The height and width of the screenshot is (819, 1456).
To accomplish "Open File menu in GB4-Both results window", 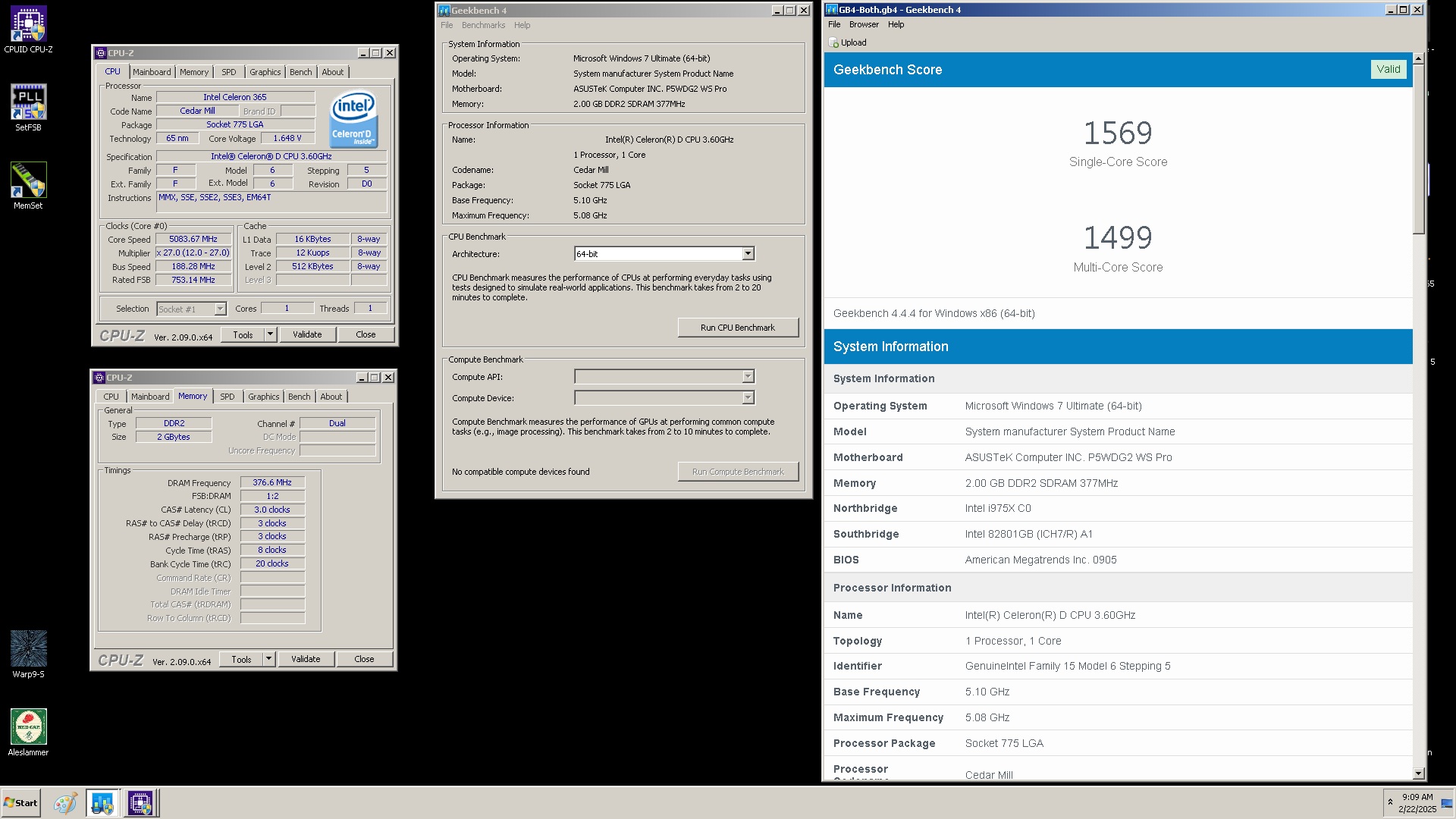I will click(x=834, y=24).
